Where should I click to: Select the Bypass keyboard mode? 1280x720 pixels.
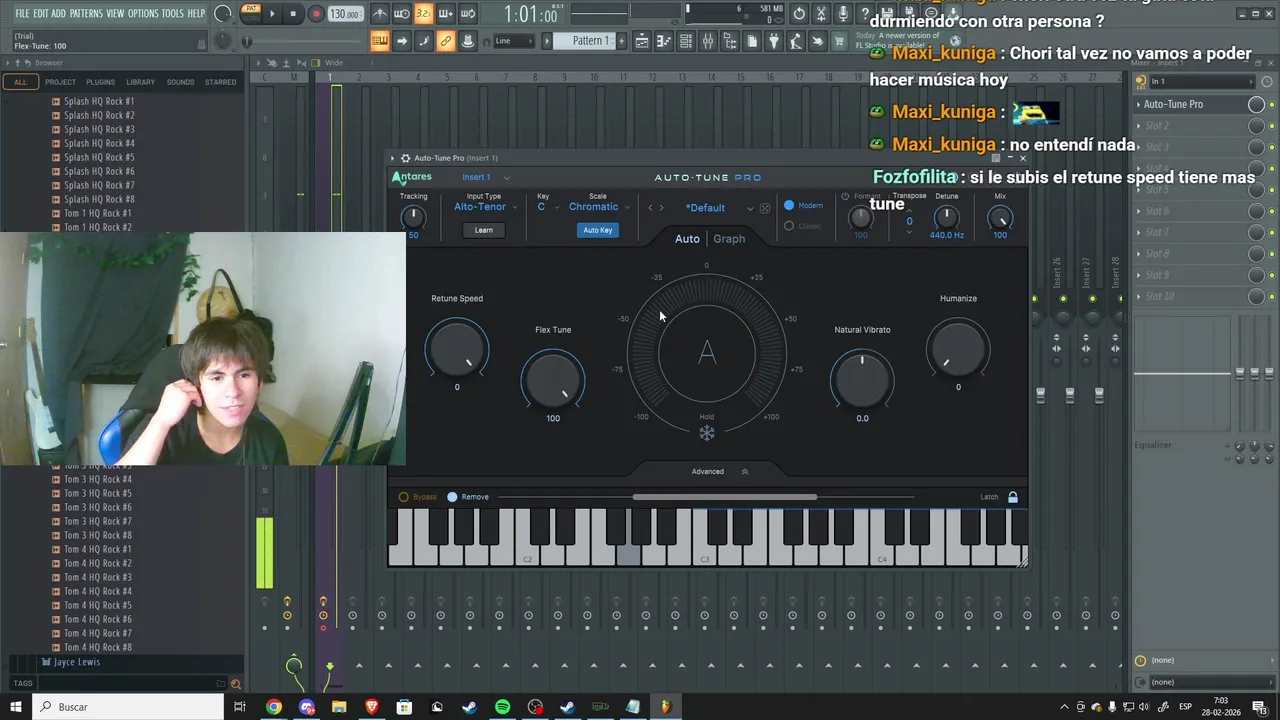[418, 497]
